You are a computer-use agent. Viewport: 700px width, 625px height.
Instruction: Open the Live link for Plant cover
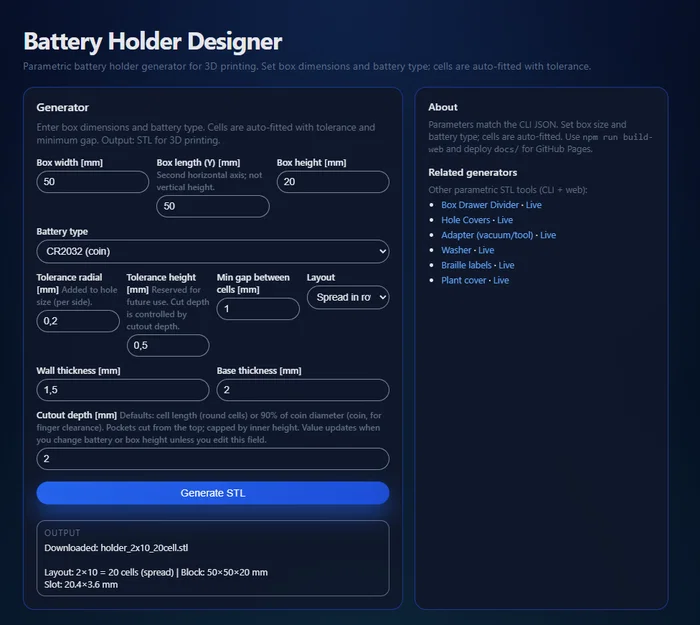tap(501, 280)
